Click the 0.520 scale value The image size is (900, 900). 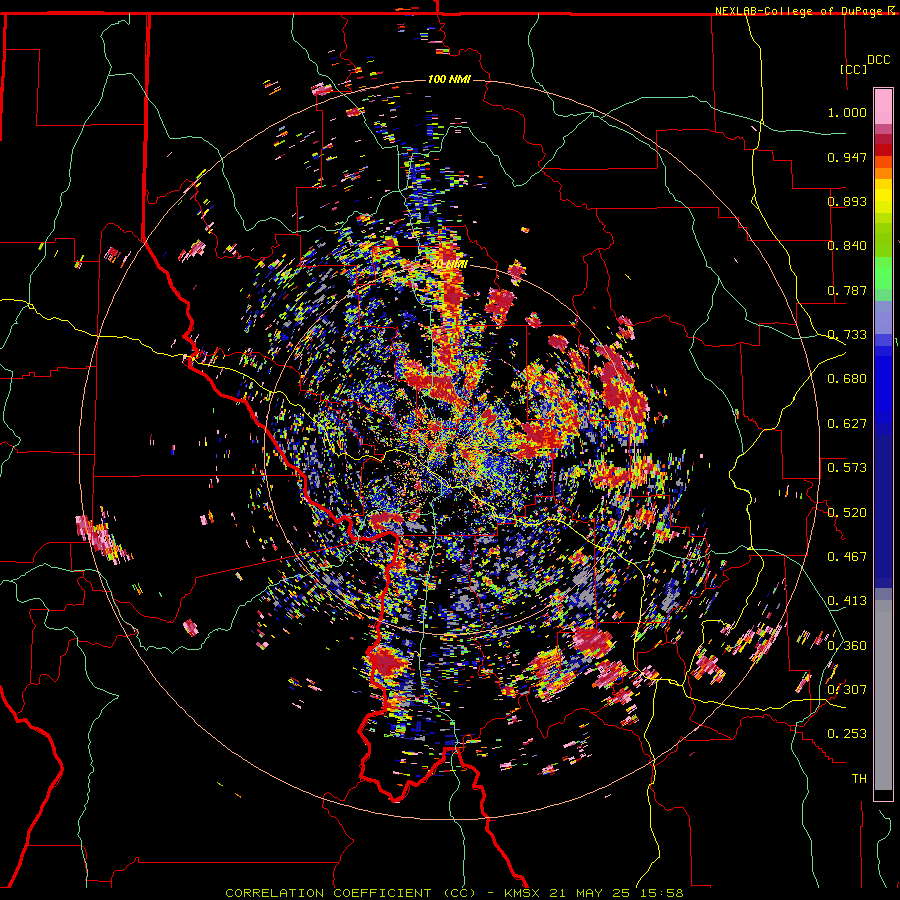click(847, 512)
